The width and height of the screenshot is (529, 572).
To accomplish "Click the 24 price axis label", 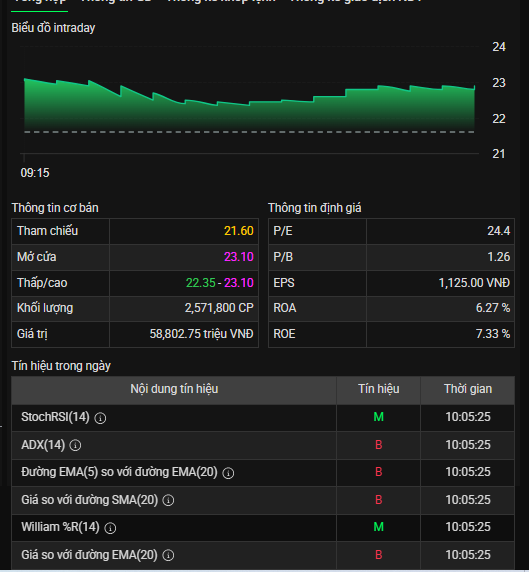I will pyautogui.click(x=499, y=47).
